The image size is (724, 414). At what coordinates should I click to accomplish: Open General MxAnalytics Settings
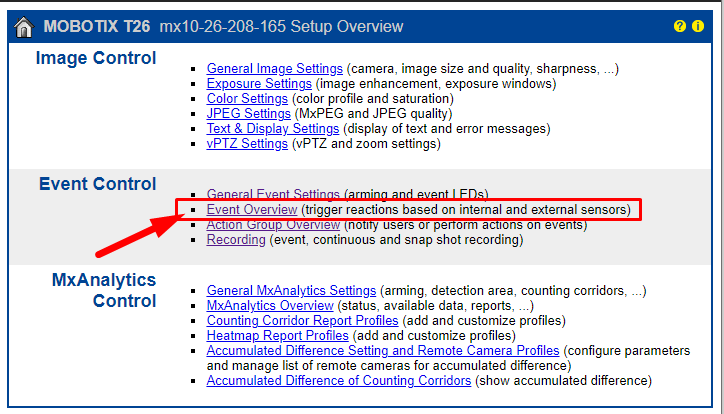(291, 290)
